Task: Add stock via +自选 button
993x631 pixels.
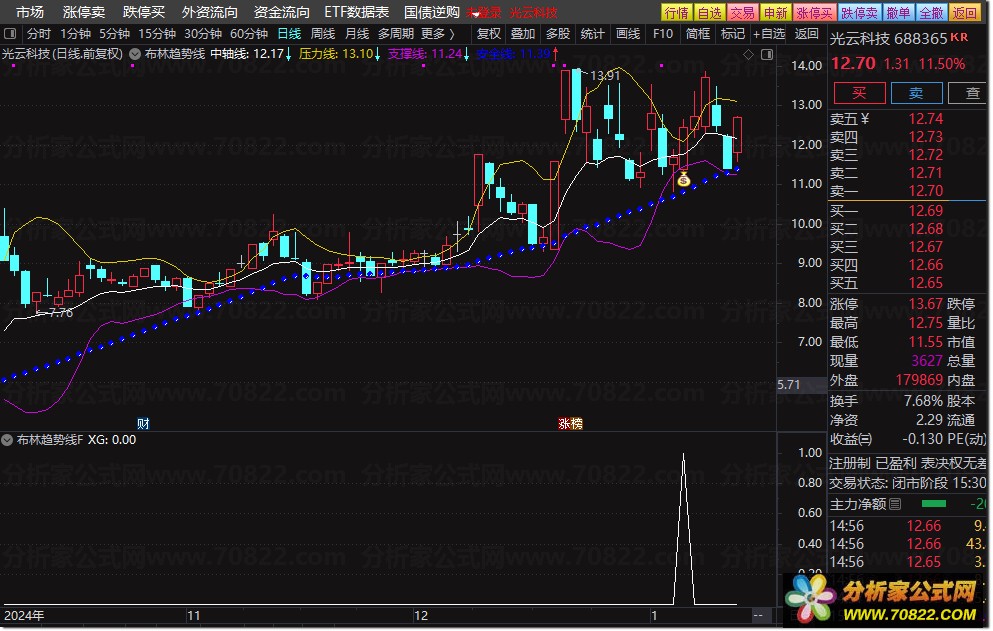Action: point(769,34)
